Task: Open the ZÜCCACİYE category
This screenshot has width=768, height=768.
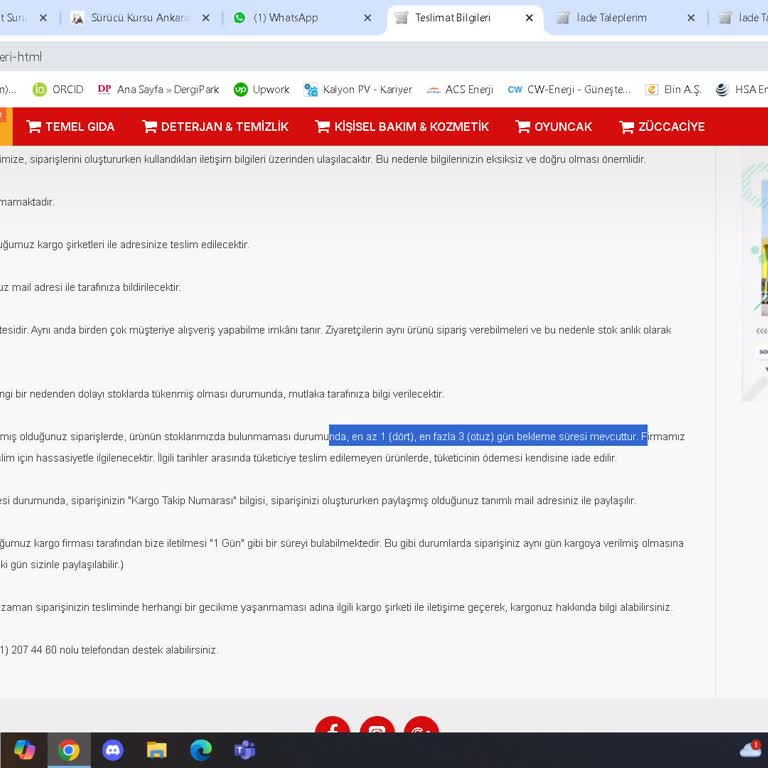Action: pos(662,127)
